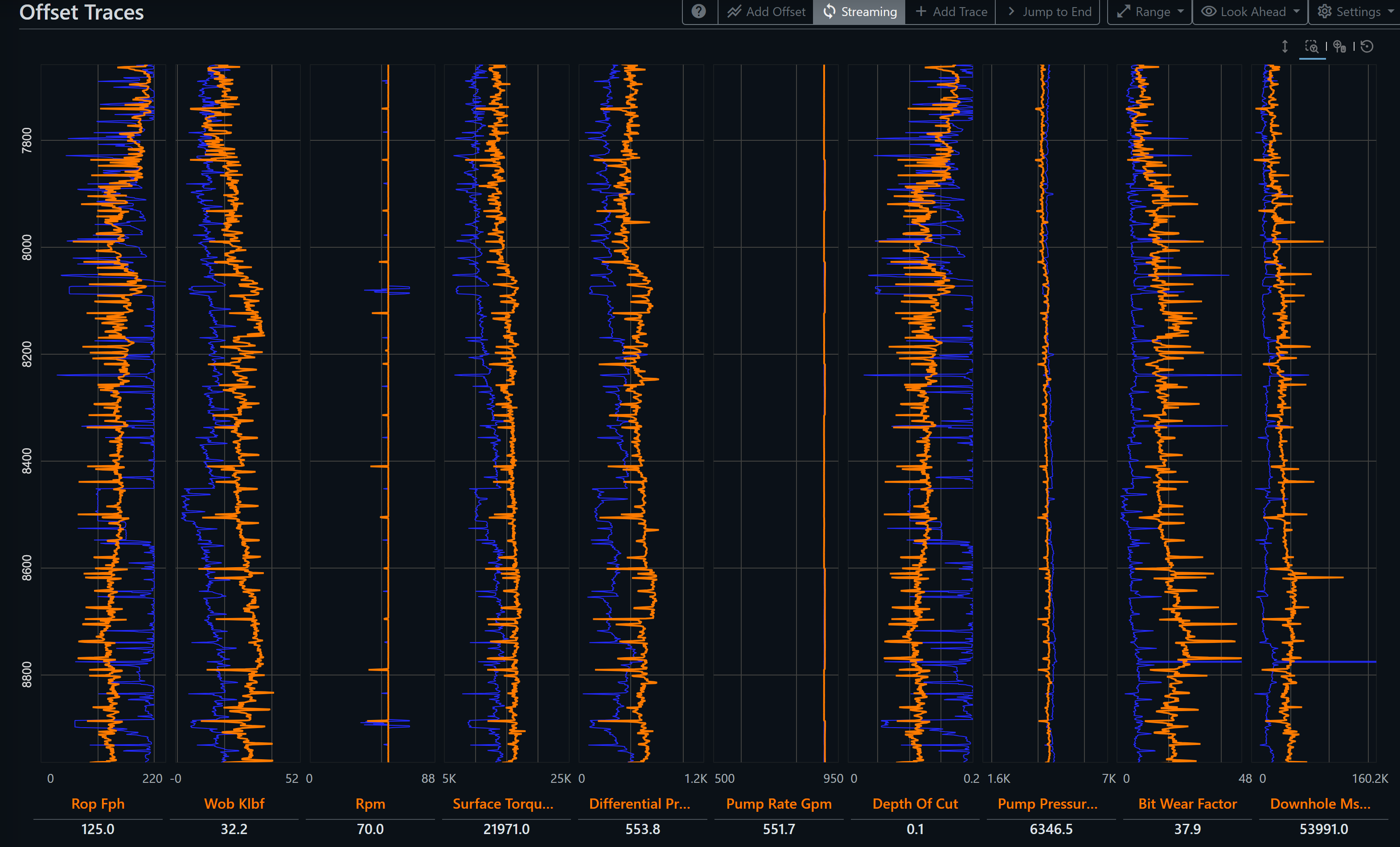Screen dimensions: 1400x847
Task: Click the 160.2K downhole axis maximum
Action: [x=1370, y=778]
